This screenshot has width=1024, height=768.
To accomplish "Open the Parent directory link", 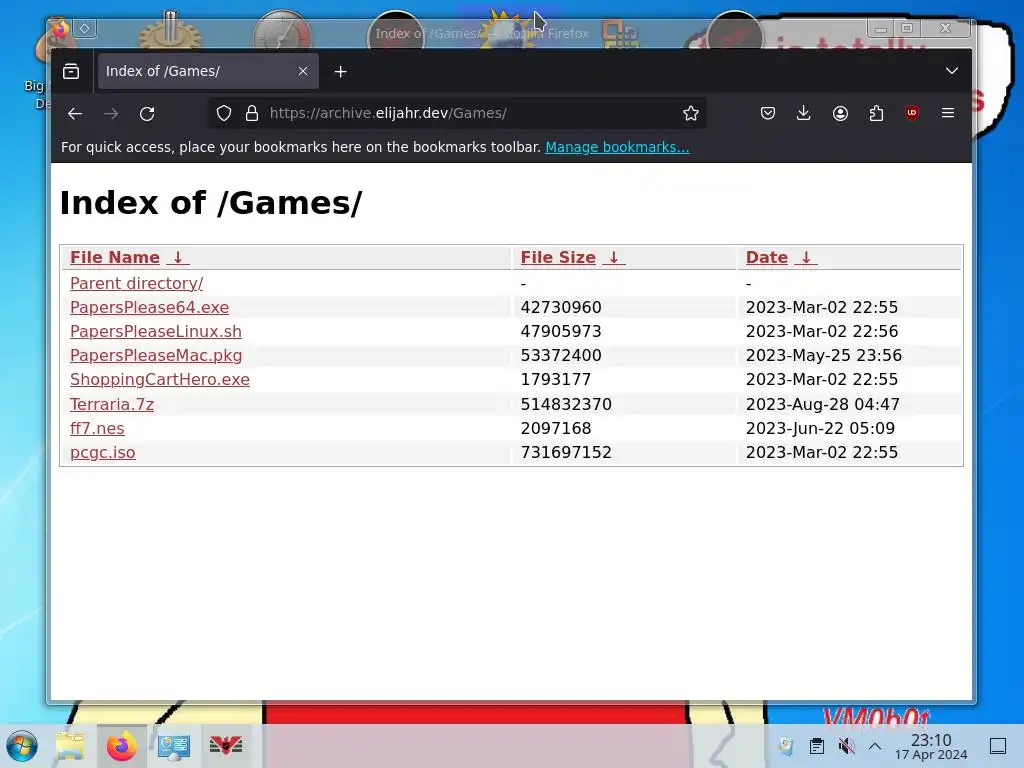I will [136, 283].
